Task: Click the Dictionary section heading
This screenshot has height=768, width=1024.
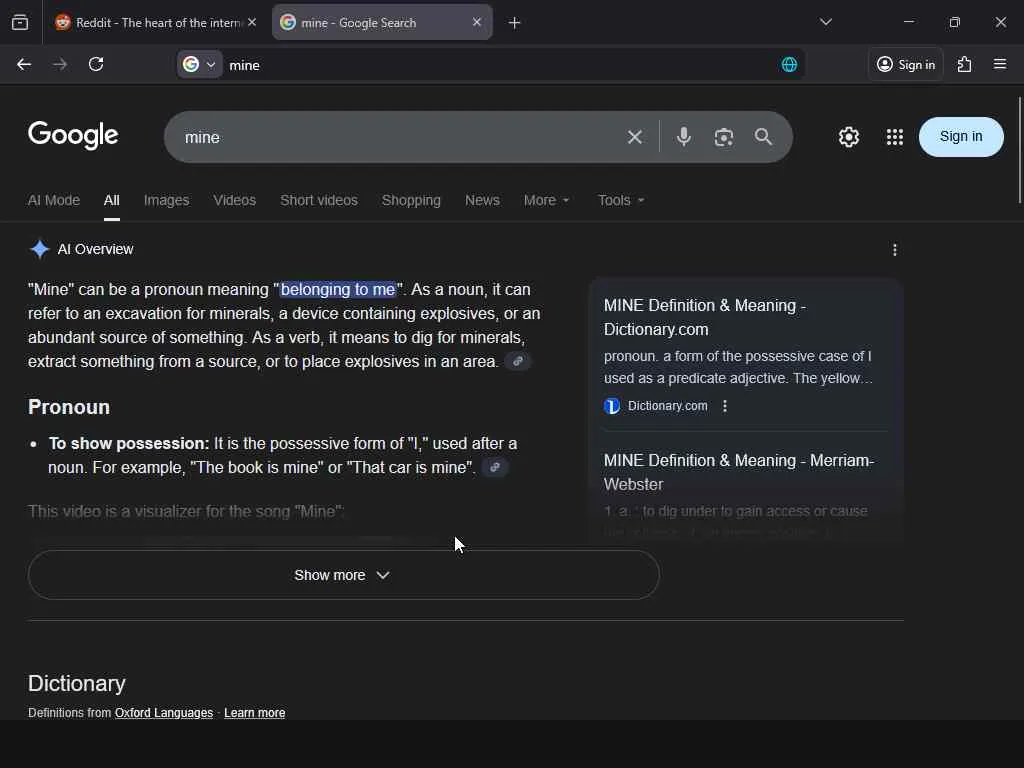Action: pyautogui.click(x=76, y=683)
